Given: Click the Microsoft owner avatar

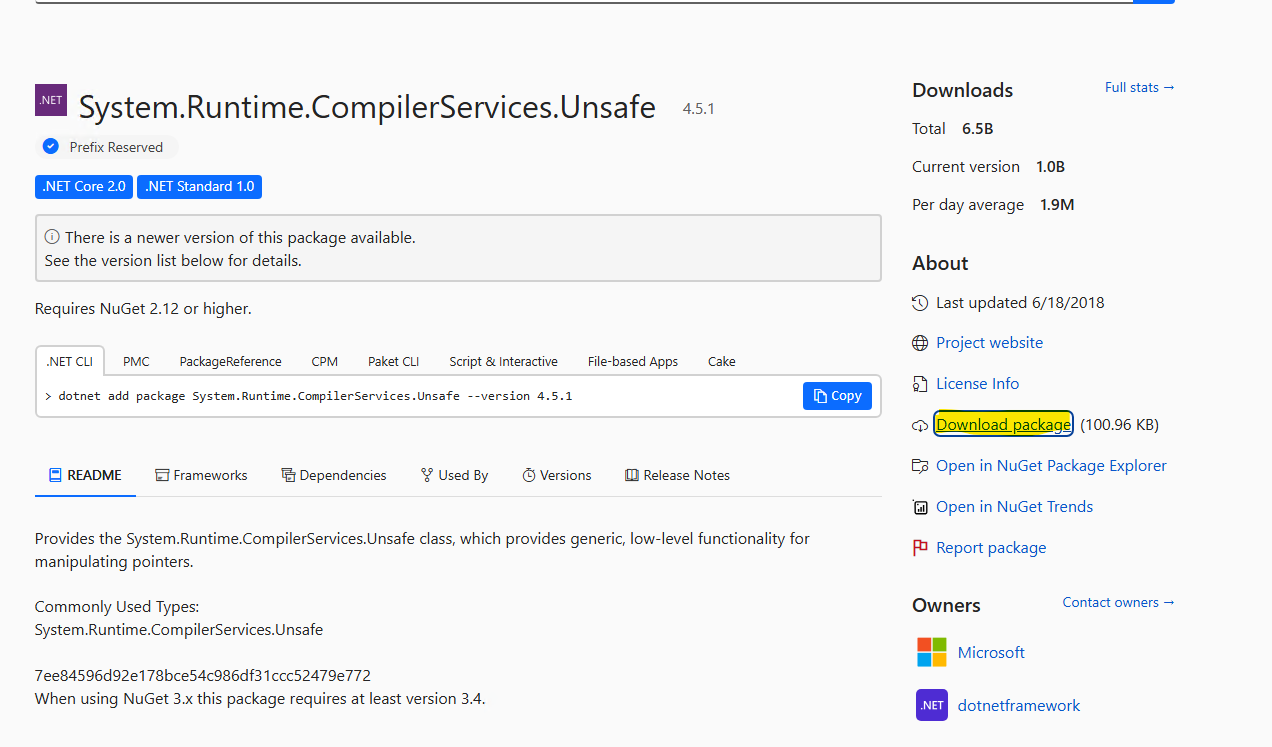Looking at the screenshot, I should (x=930, y=651).
